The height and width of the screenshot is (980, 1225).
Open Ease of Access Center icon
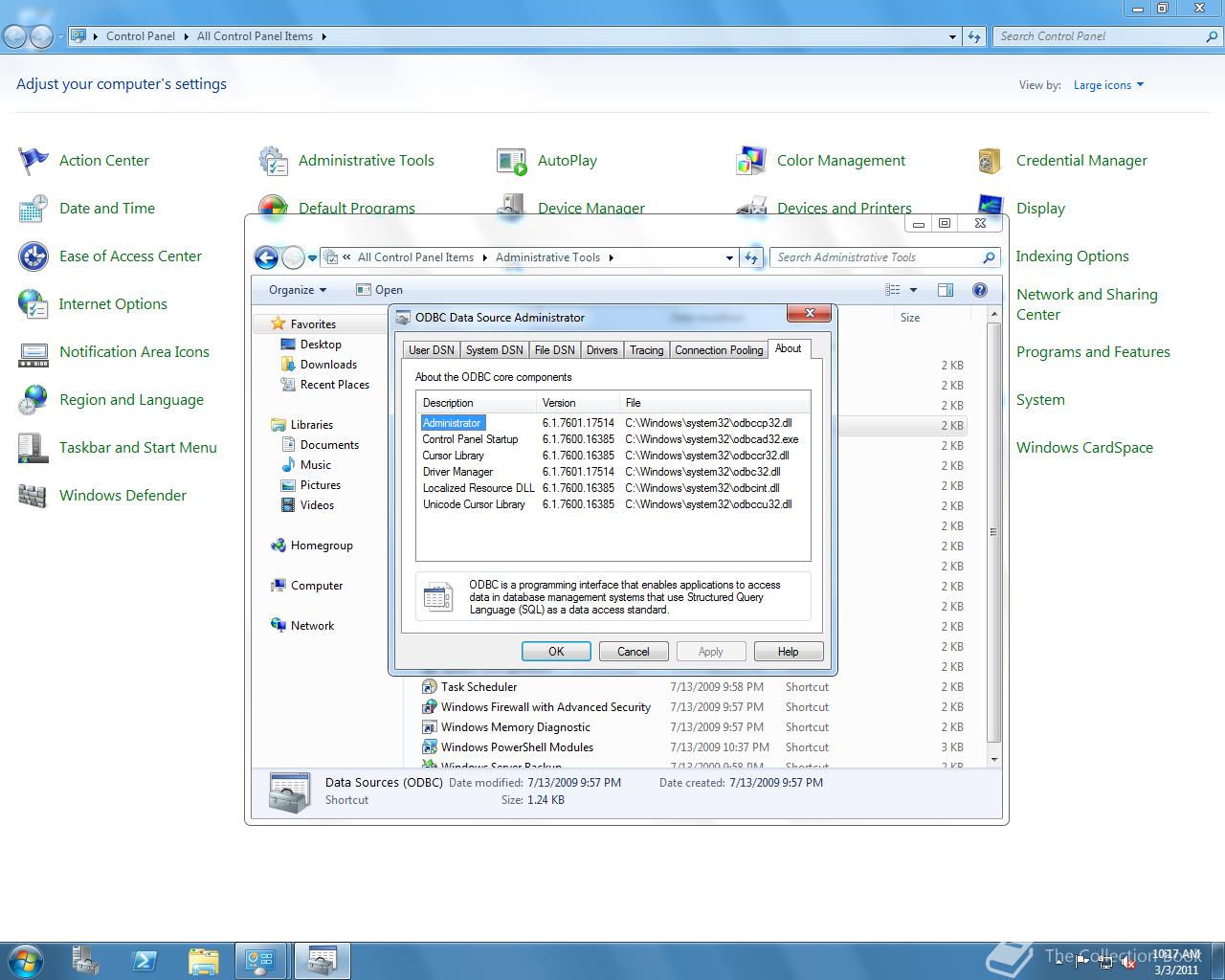[33, 256]
